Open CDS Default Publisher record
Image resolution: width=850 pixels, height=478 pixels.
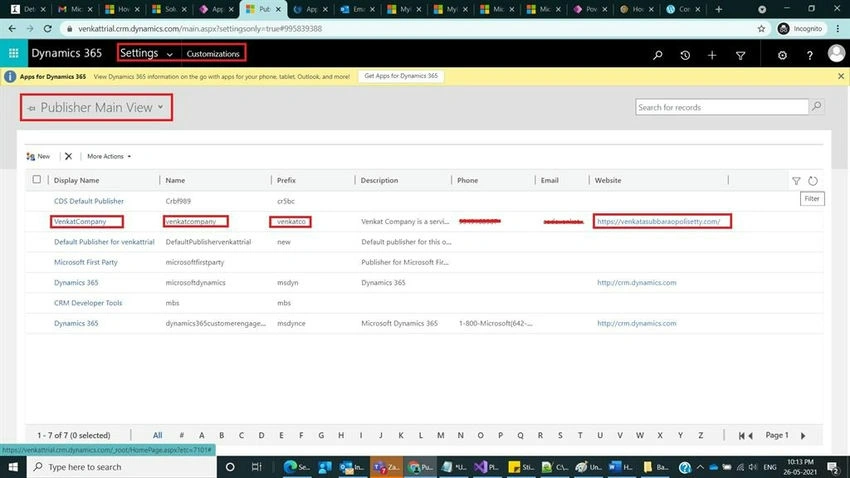[x=89, y=201]
